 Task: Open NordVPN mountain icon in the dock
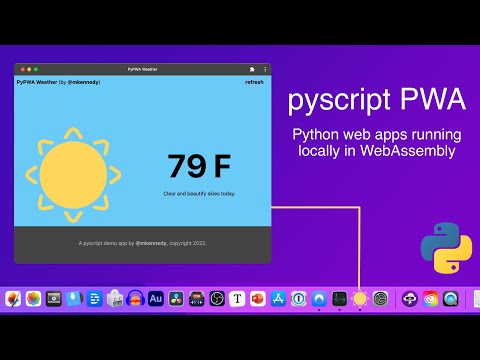pos(319,299)
